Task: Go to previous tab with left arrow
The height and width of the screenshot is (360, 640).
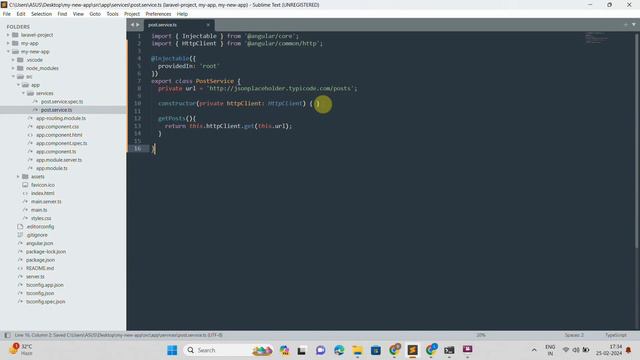Action: pyautogui.click(x=132, y=25)
